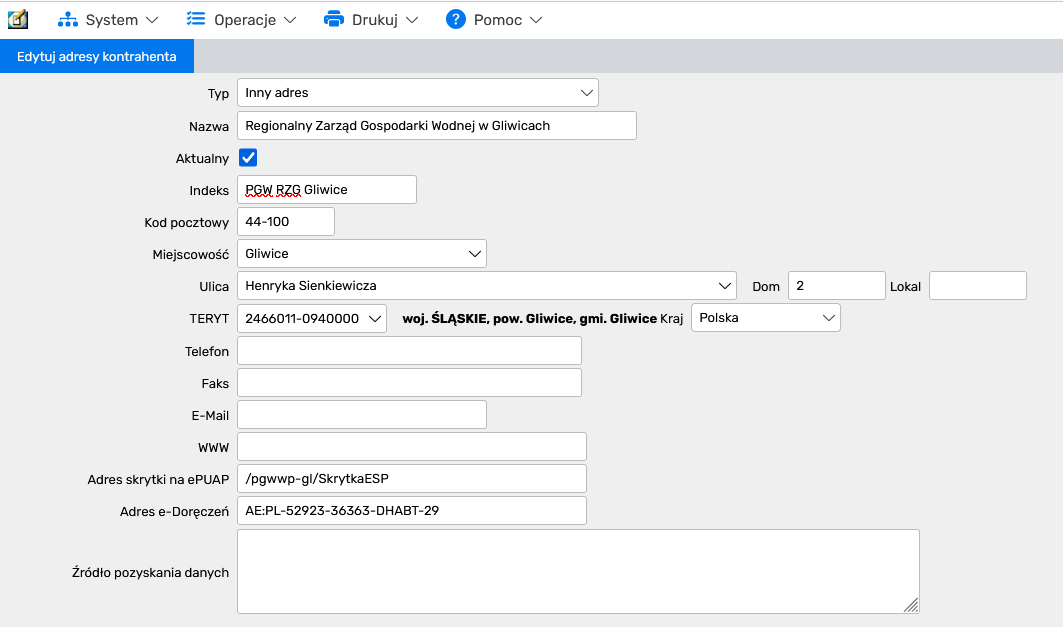Click the Drukuj printer icon
The height and width of the screenshot is (627, 1063).
334,19
